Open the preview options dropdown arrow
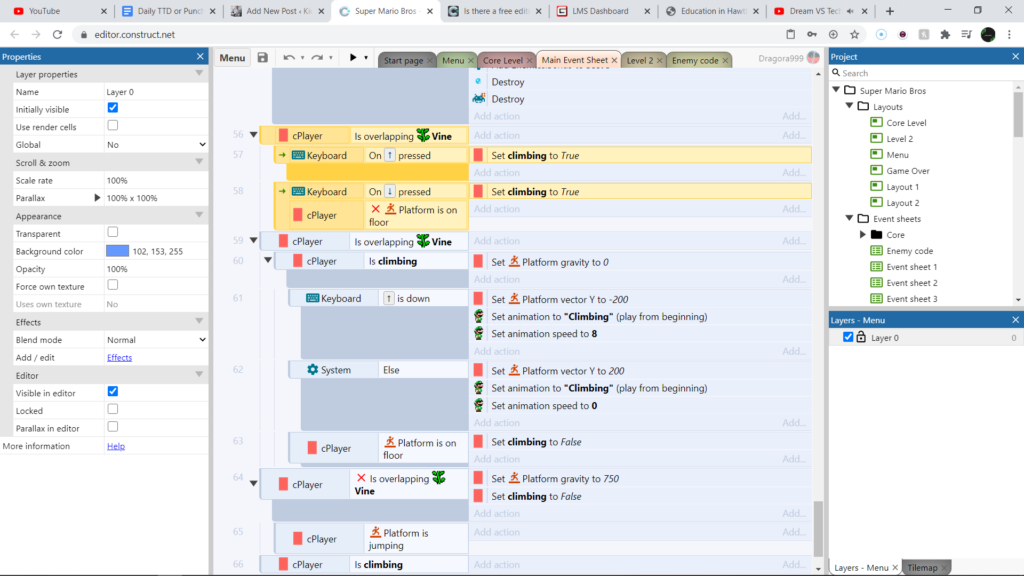 366,58
